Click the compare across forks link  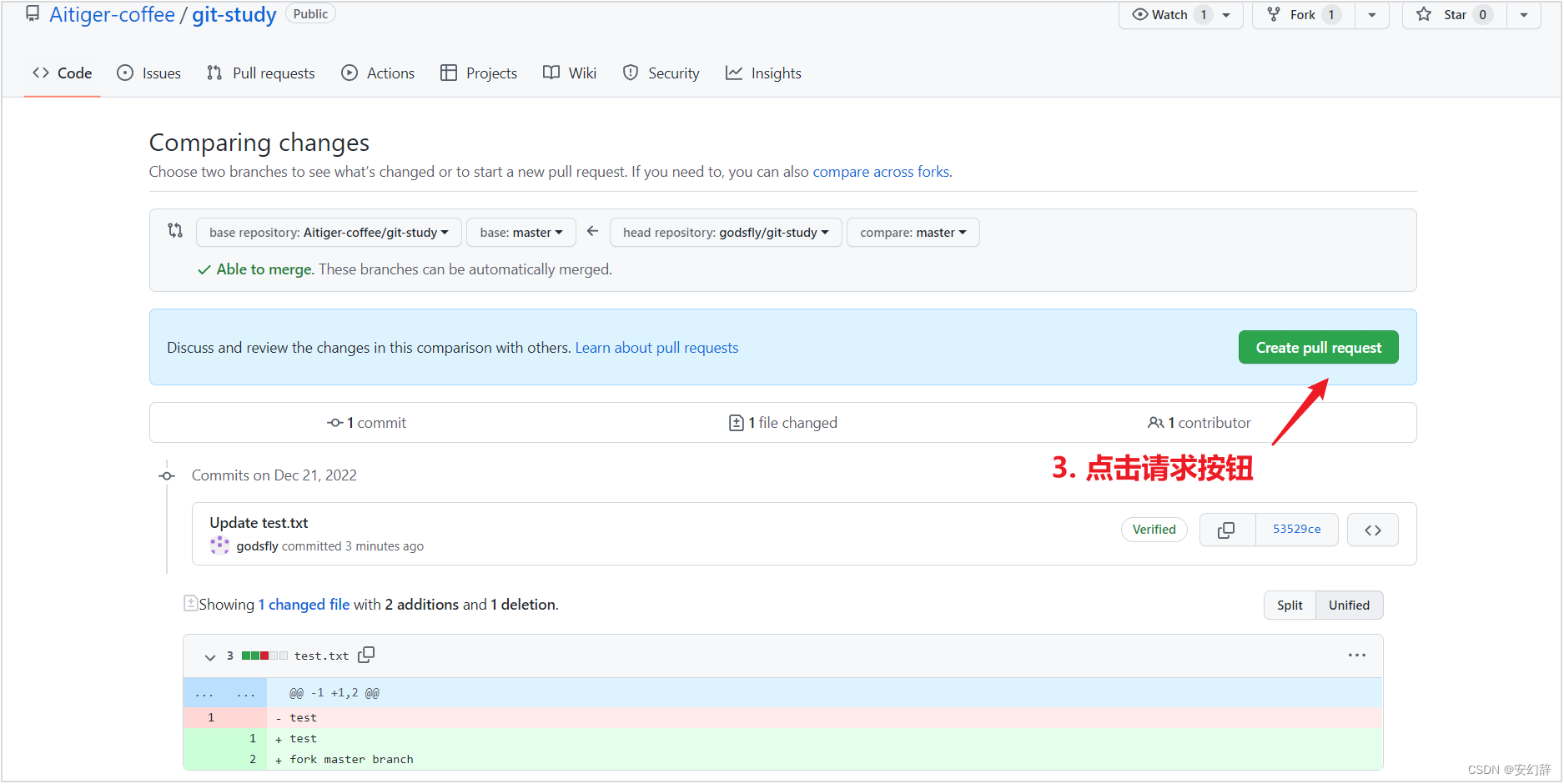point(881,172)
